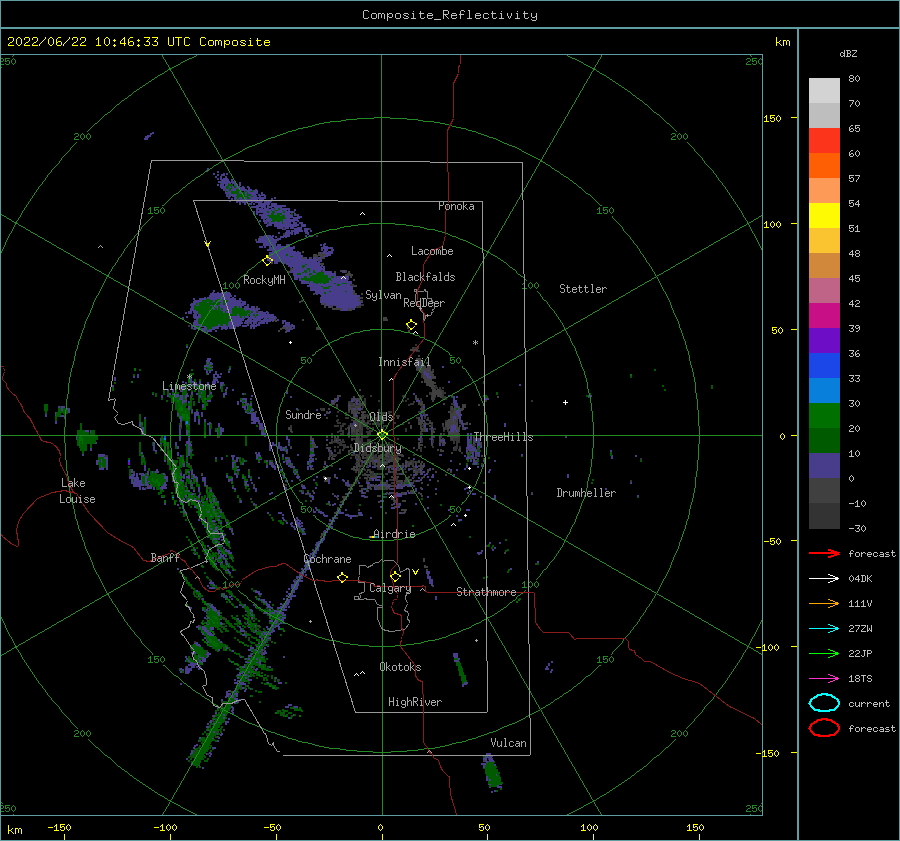Click the Blackfalds city label

(425, 277)
